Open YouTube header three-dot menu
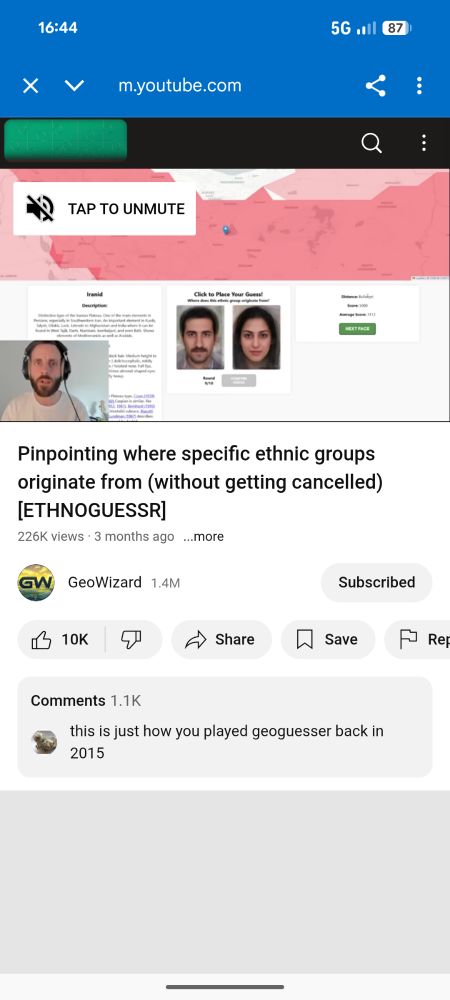 click(x=424, y=143)
